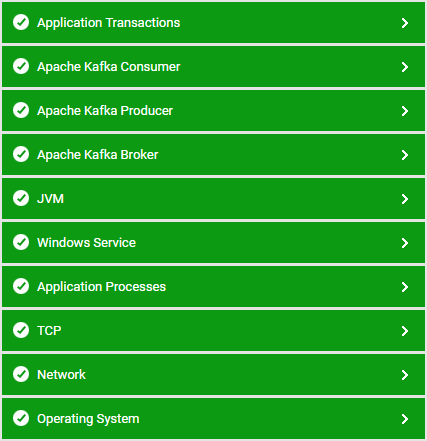427x441 pixels.
Task: Open the JVM layer with its right arrow
Action: [x=405, y=199]
